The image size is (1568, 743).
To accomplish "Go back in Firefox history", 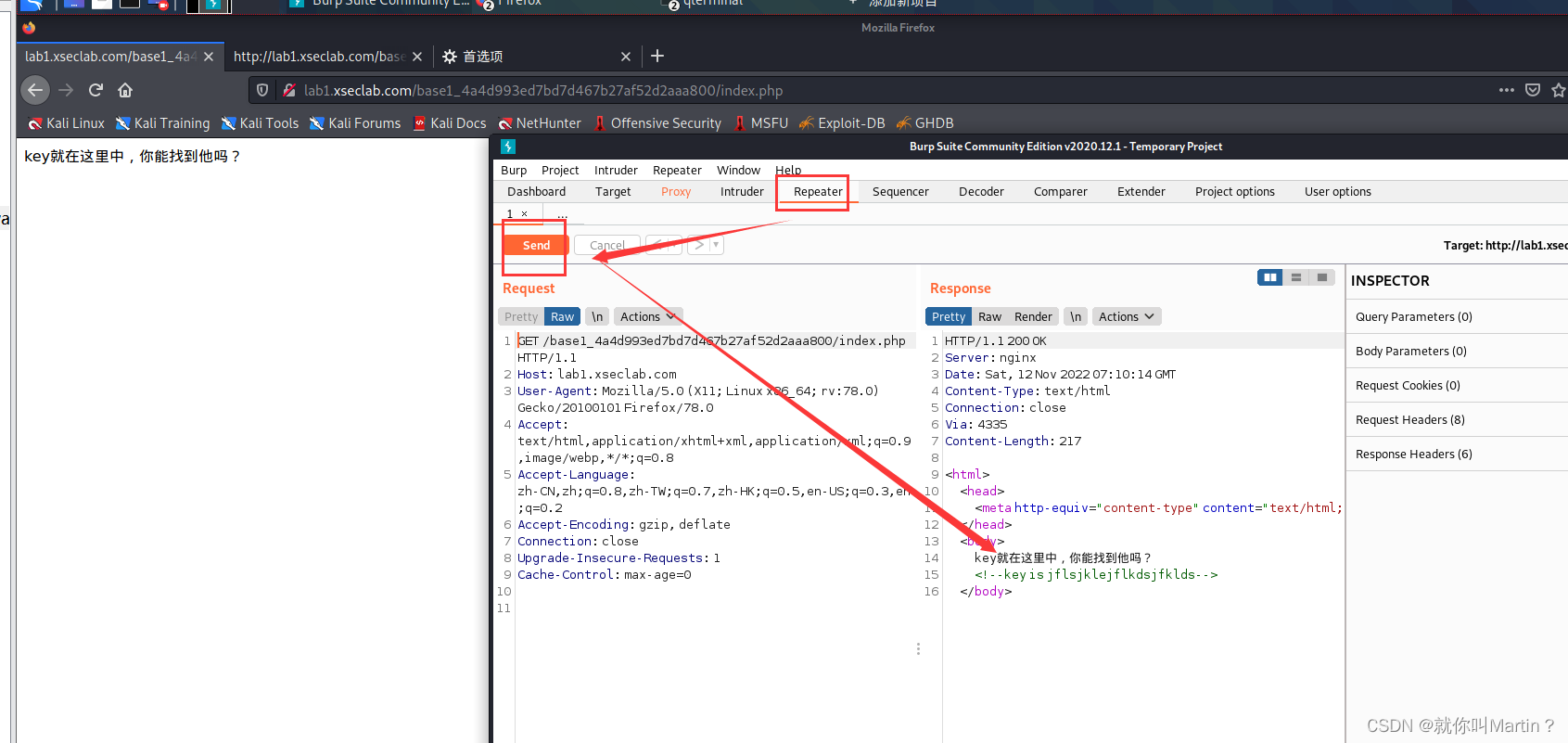I will tap(35, 90).
